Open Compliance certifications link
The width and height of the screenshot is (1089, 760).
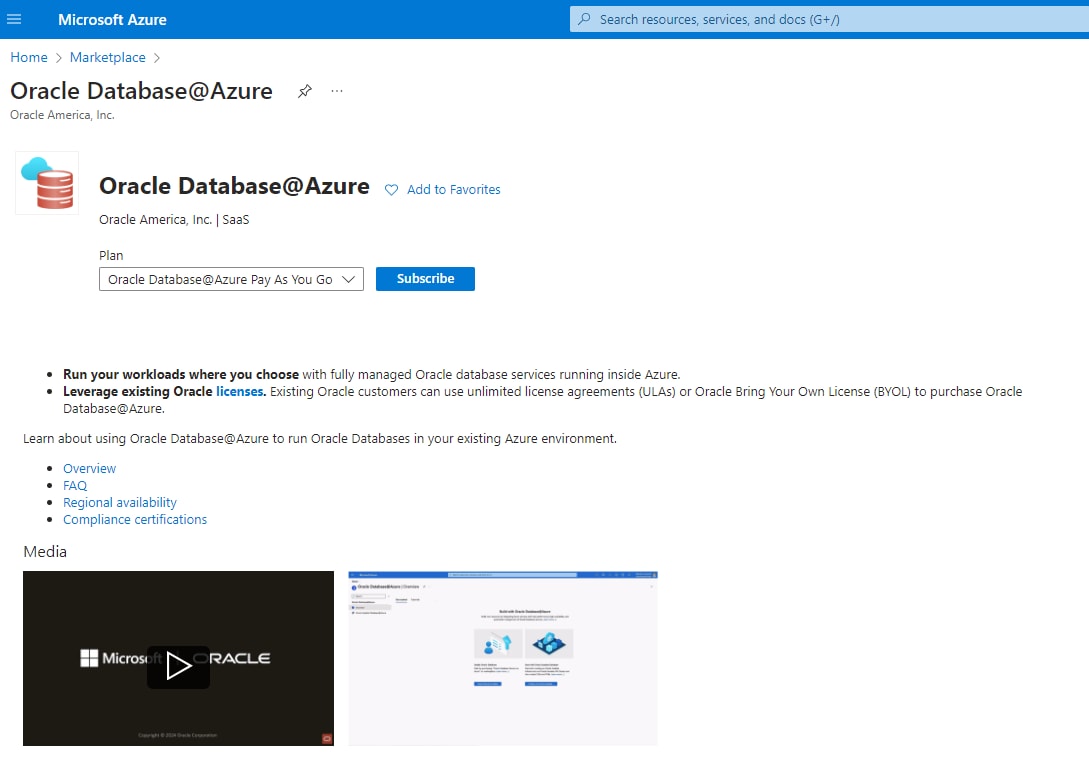(x=135, y=520)
